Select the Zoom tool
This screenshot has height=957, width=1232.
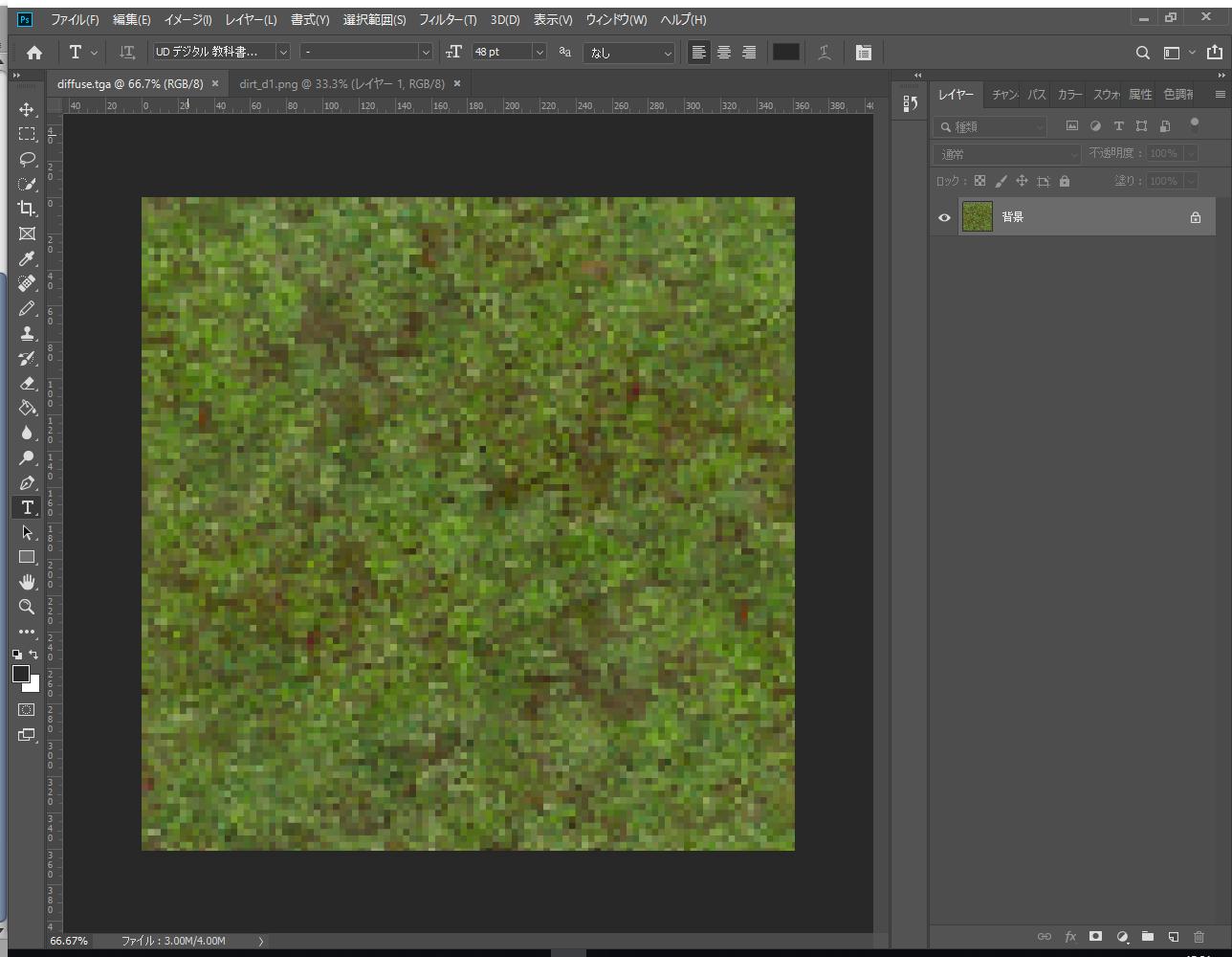coord(27,607)
